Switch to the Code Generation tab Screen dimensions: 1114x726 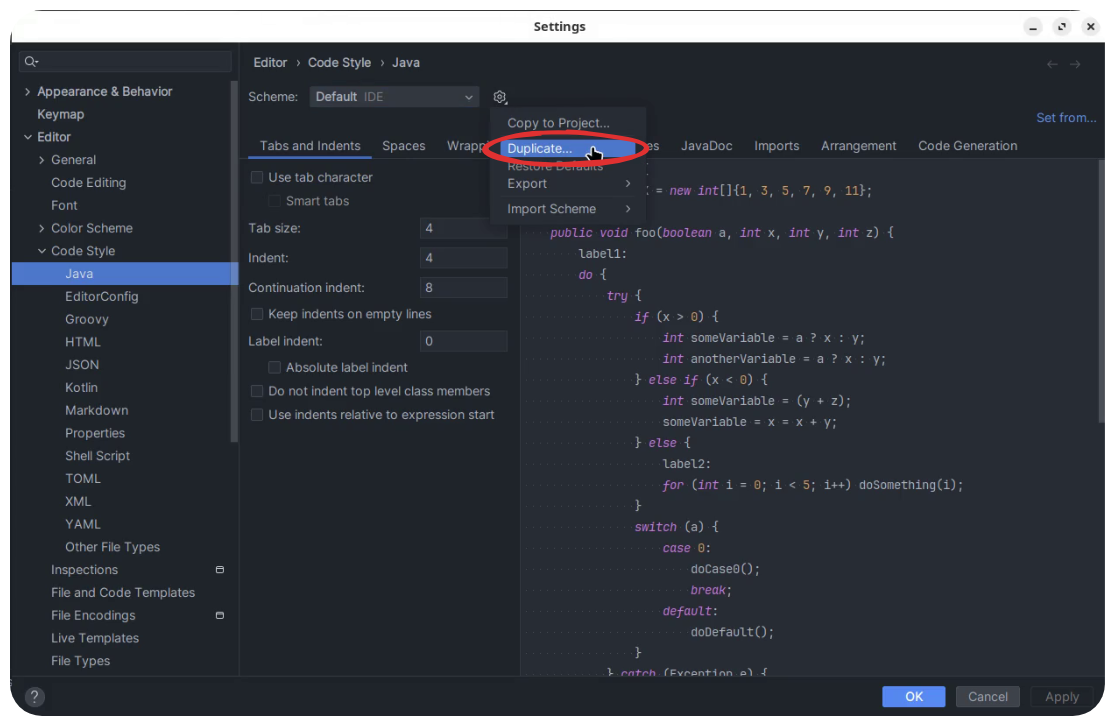click(x=967, y=146)
